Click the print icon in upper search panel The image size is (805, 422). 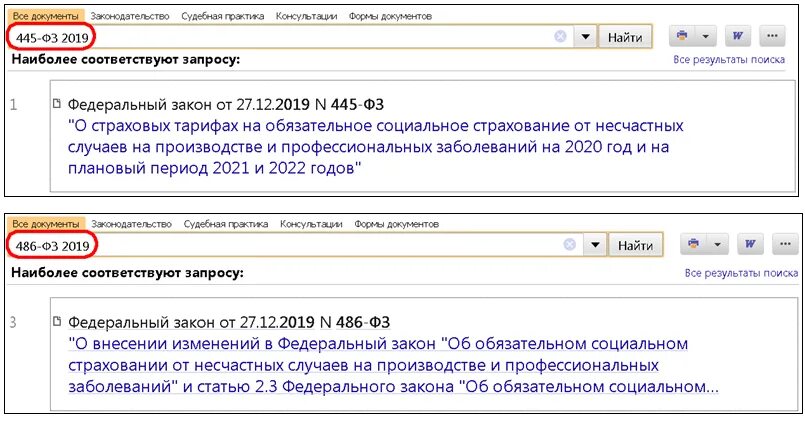682,36
